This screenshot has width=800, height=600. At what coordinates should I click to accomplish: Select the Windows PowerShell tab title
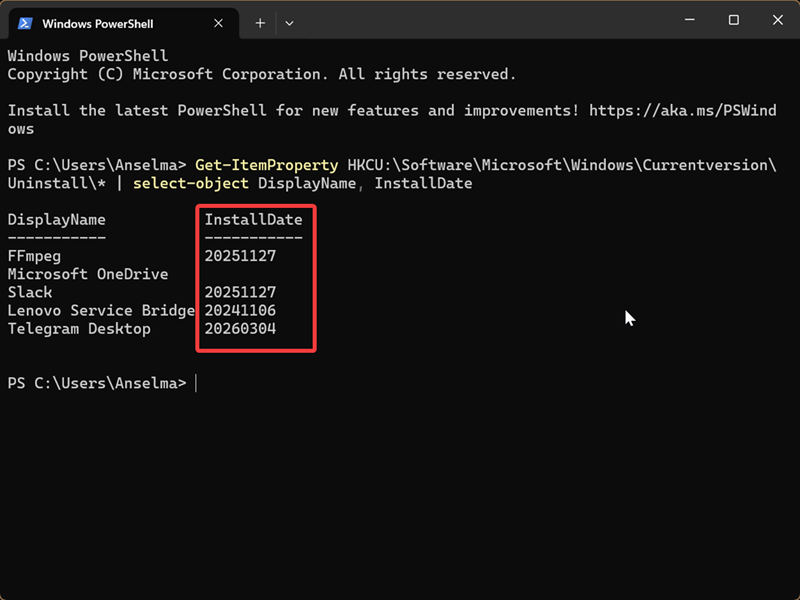coord(96,22)
